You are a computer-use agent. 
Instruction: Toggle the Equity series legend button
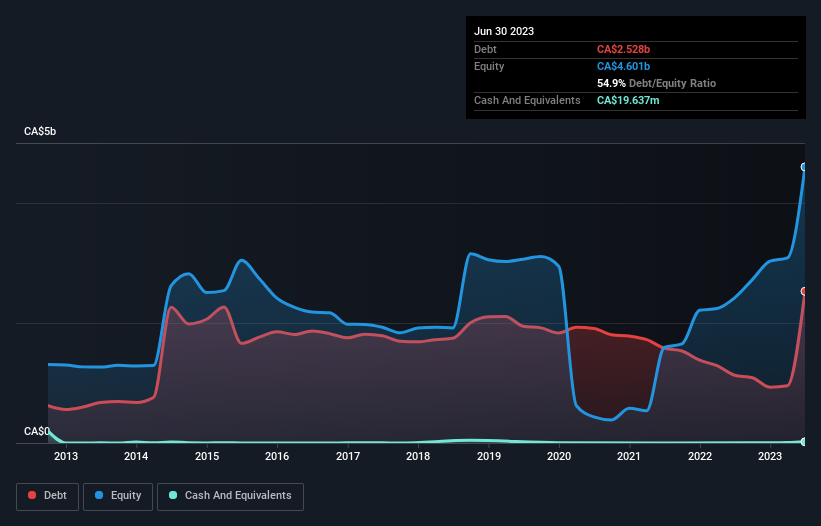click(x=118, y=496)
